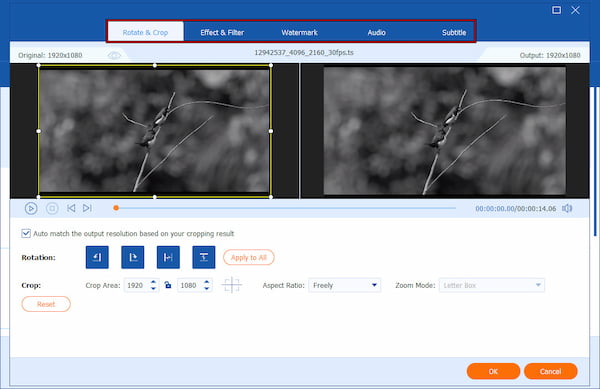Uncheck Auto match output resolution checkbox
The width and height of the screenshot is (600, 389).
26,233
